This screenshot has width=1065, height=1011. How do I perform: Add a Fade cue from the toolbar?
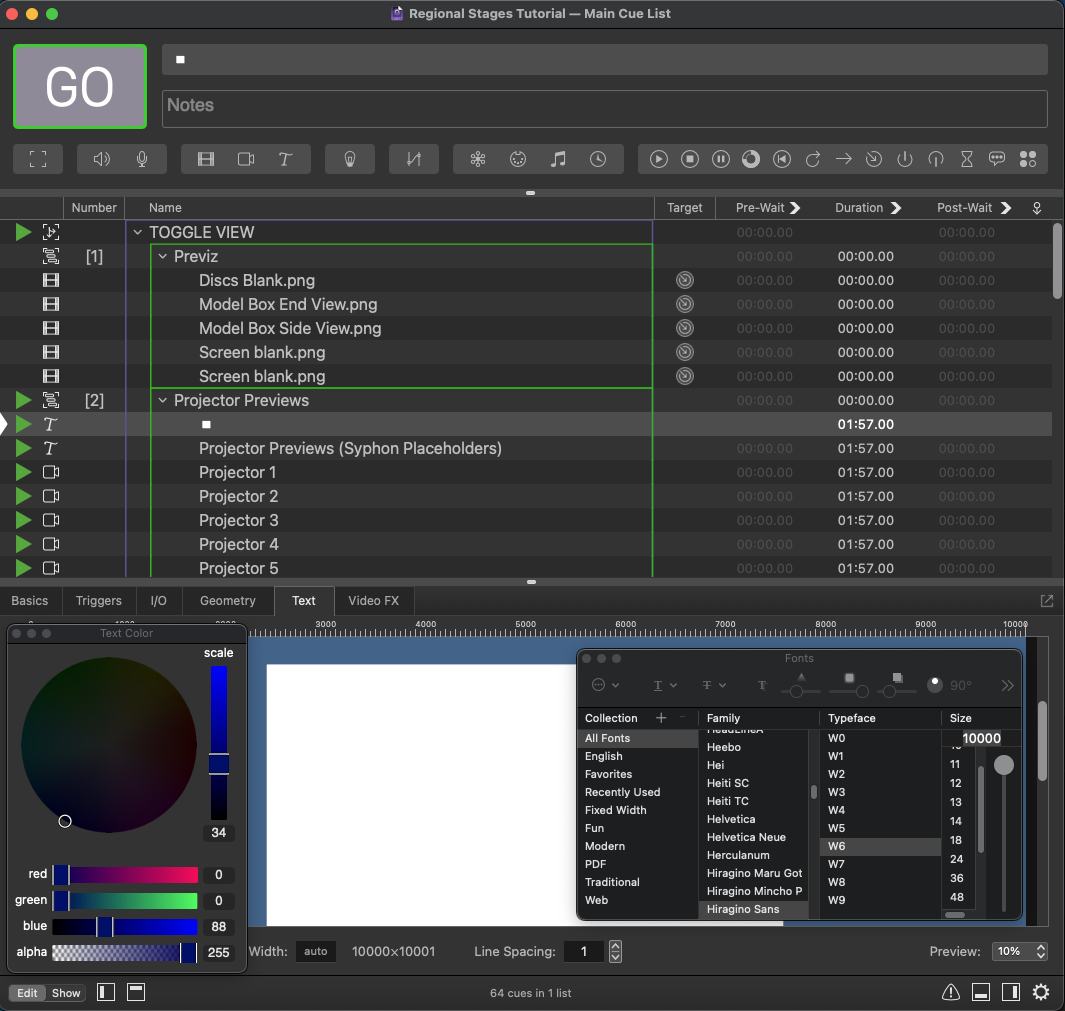click(x=414, y=159)
